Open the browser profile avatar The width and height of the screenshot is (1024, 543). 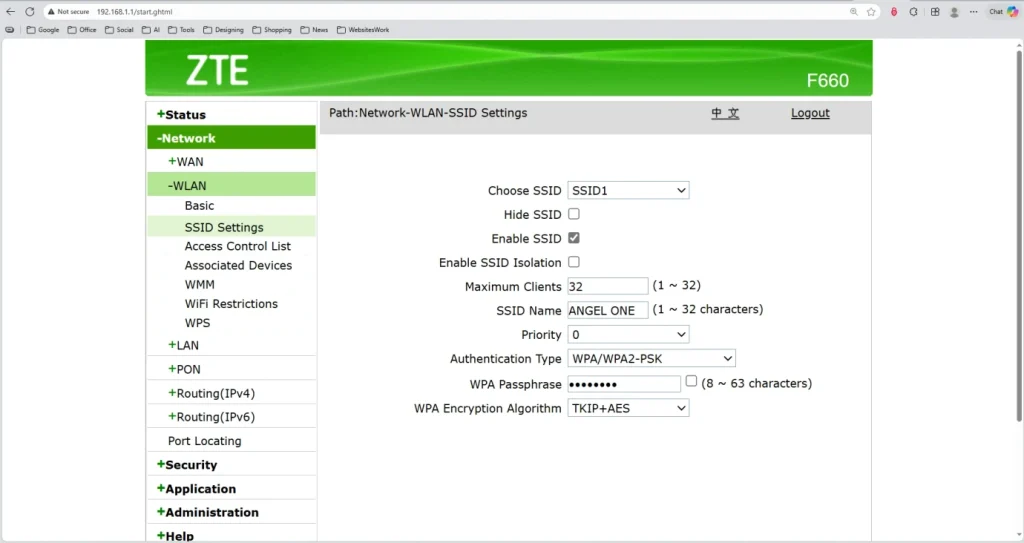point(954,11)
